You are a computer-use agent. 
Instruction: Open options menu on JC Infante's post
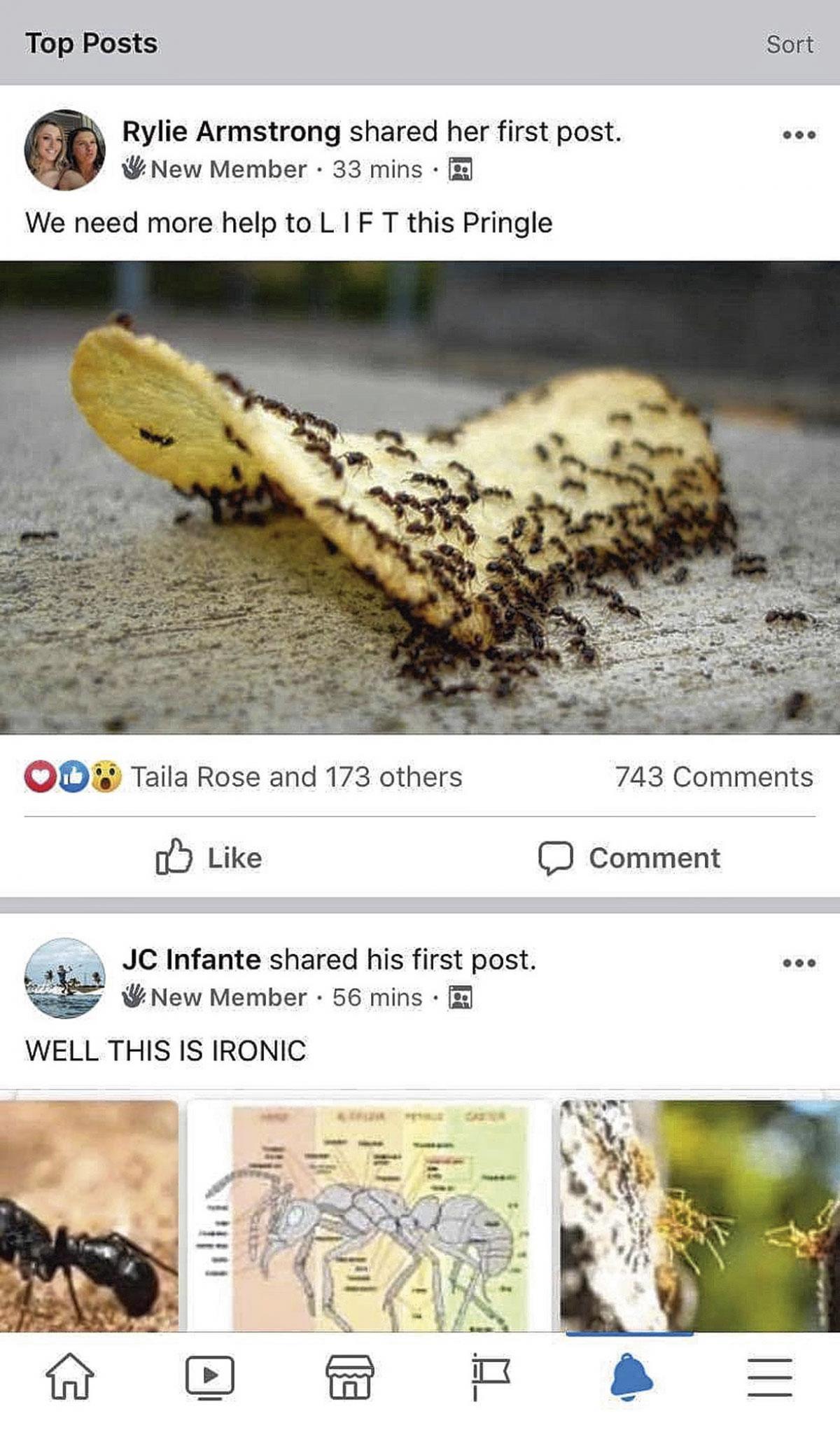pyautogui.click(x=799, y=963)
